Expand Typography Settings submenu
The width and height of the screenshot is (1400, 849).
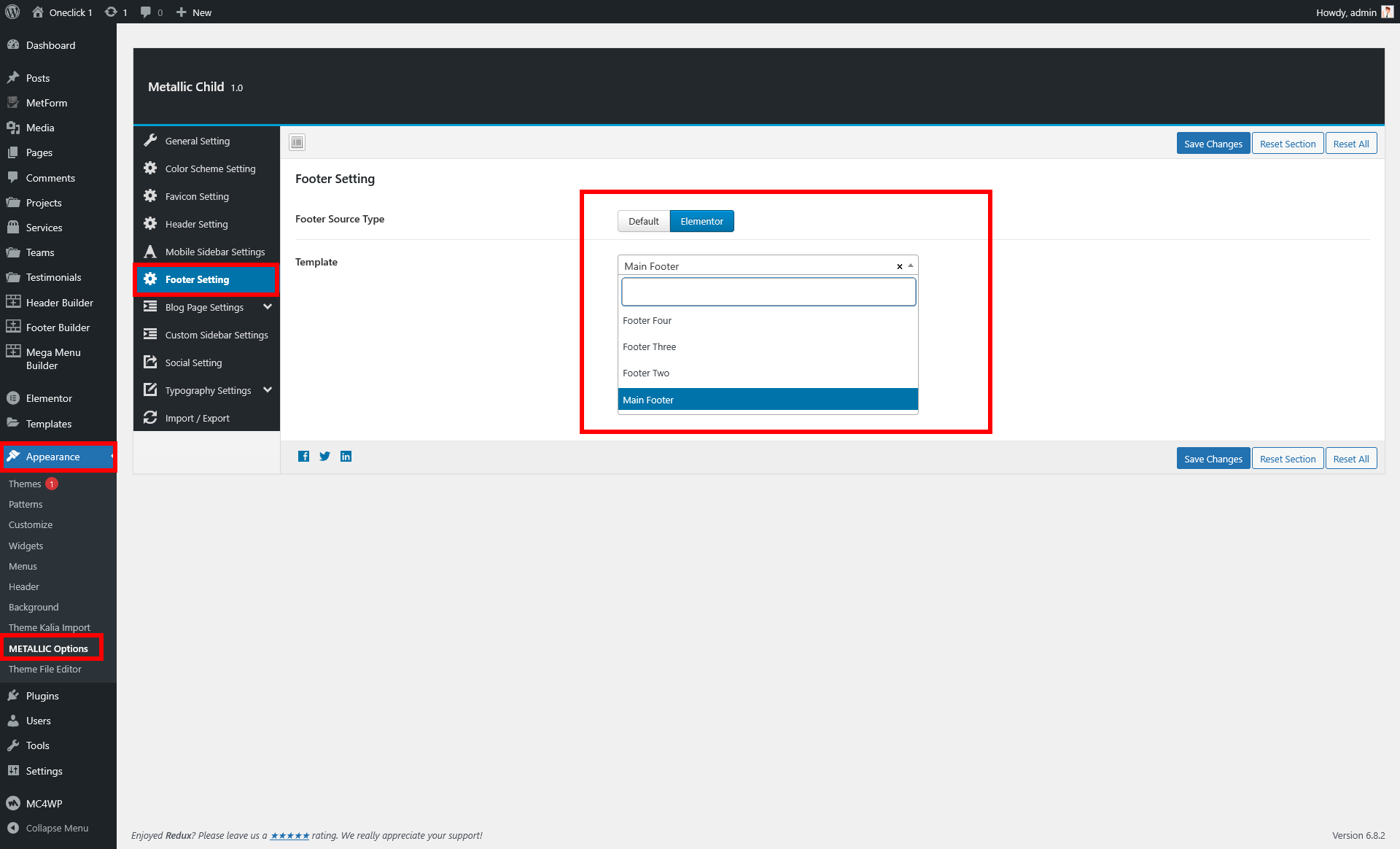click(268, 390)
